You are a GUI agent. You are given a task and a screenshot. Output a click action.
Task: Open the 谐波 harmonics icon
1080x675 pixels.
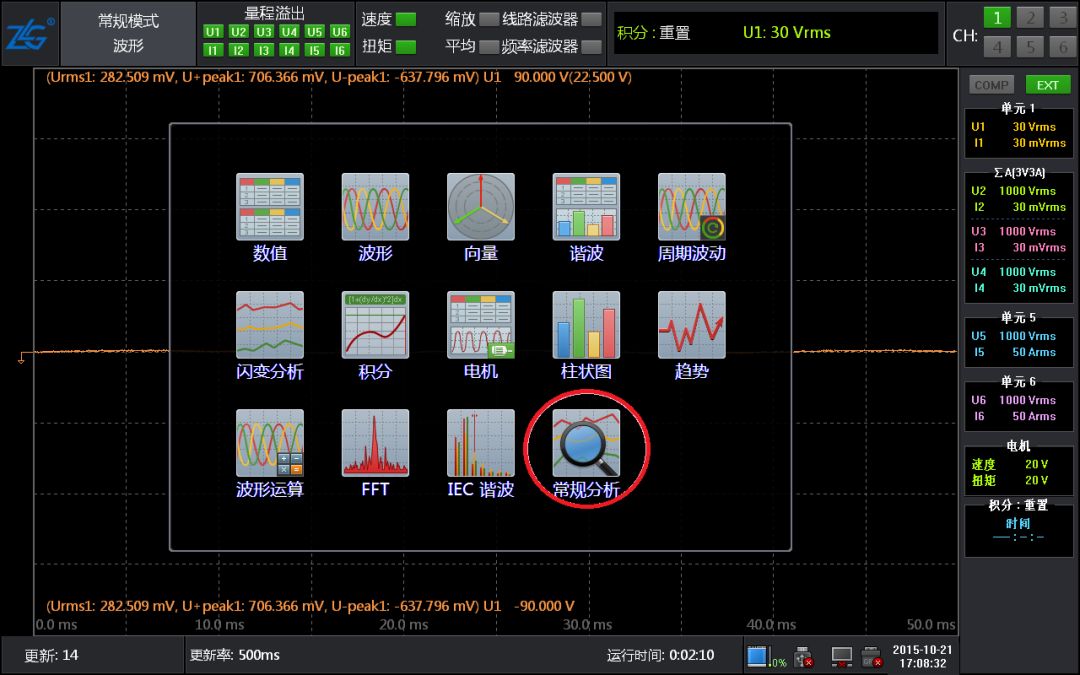click(x=586, y=207)
